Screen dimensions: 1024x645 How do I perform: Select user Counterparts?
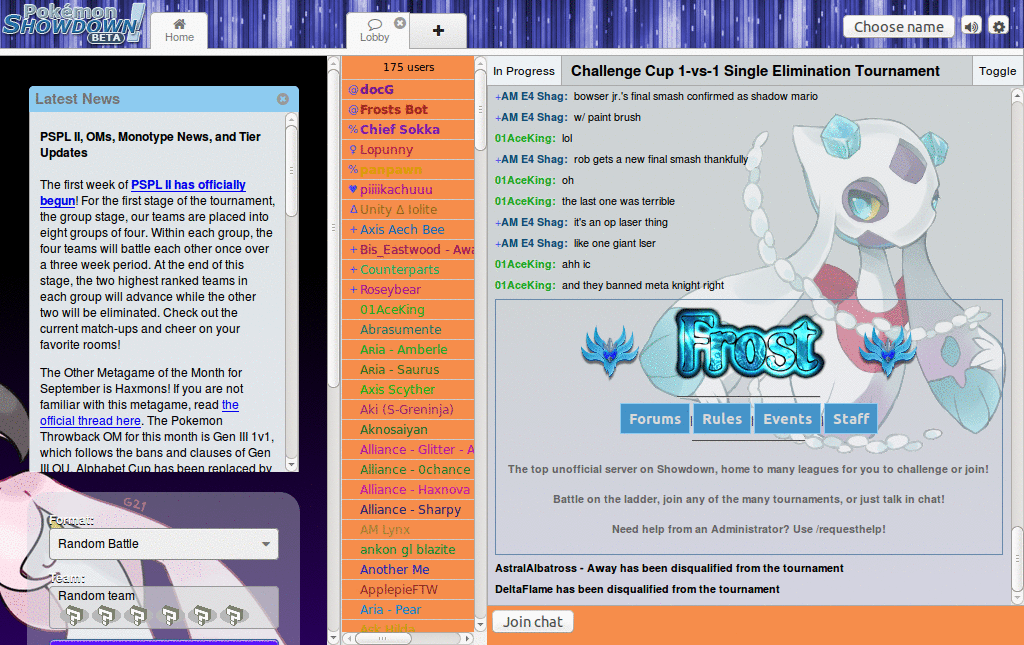[408, 270]
